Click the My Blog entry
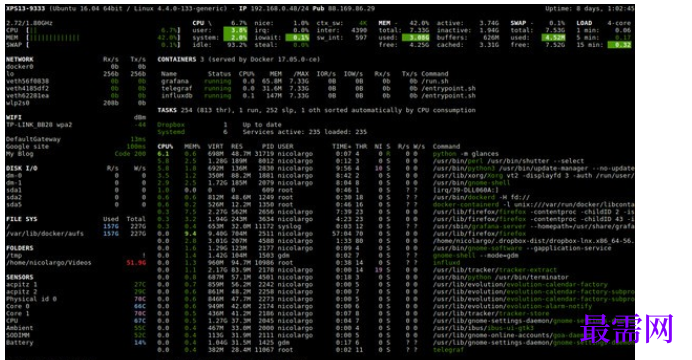692x360 pixels. point(19,154)
